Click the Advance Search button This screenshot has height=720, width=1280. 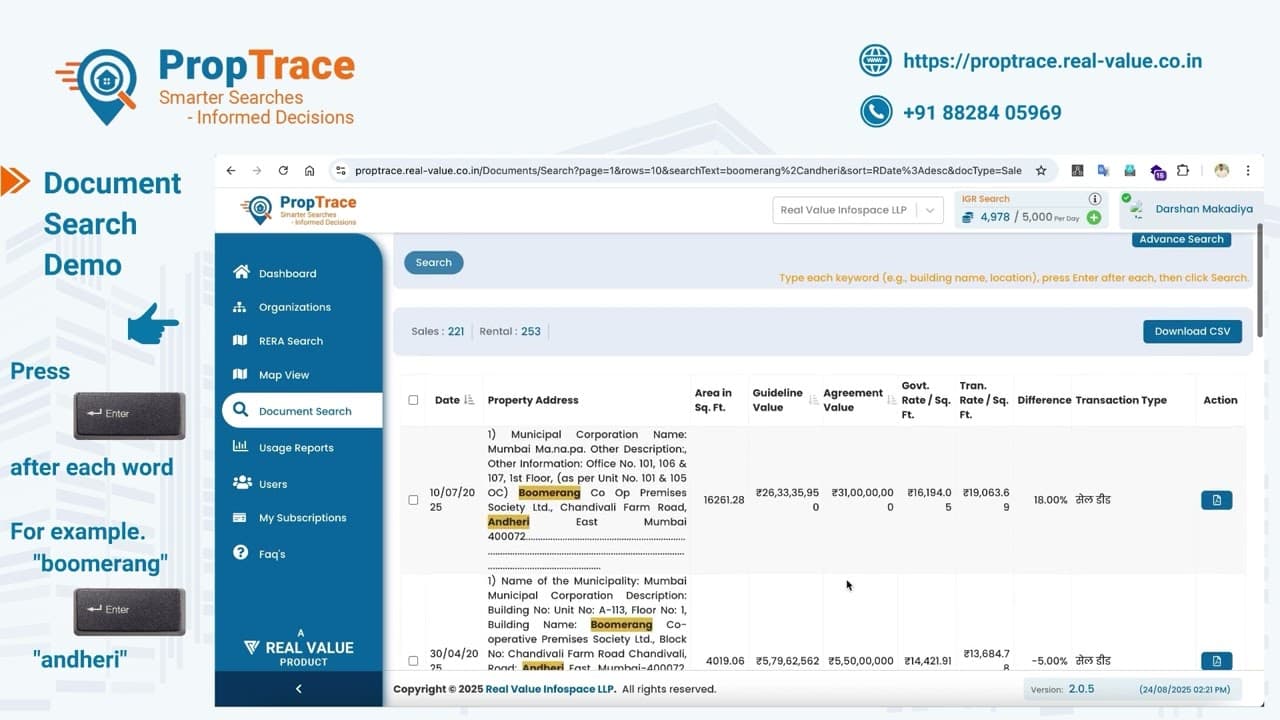tap(1181, 240)
